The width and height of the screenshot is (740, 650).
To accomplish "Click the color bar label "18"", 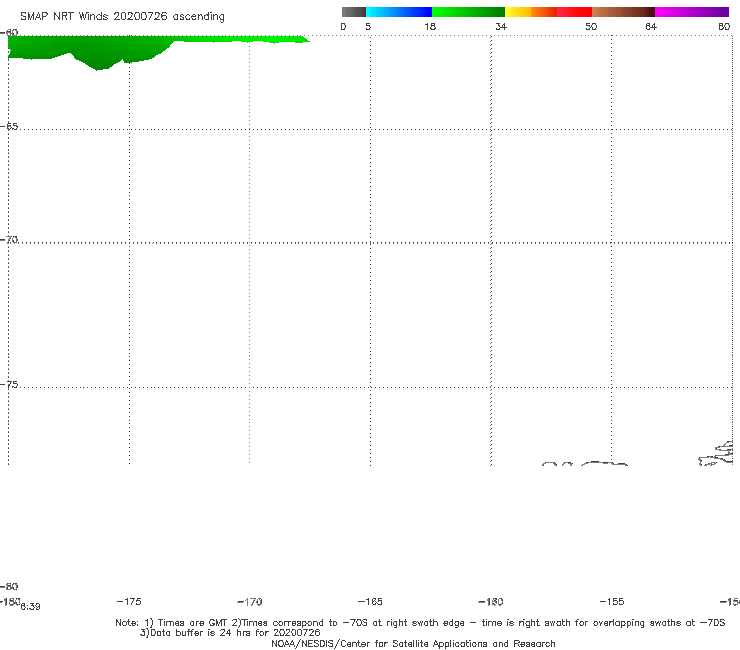I will pos(430,26).
